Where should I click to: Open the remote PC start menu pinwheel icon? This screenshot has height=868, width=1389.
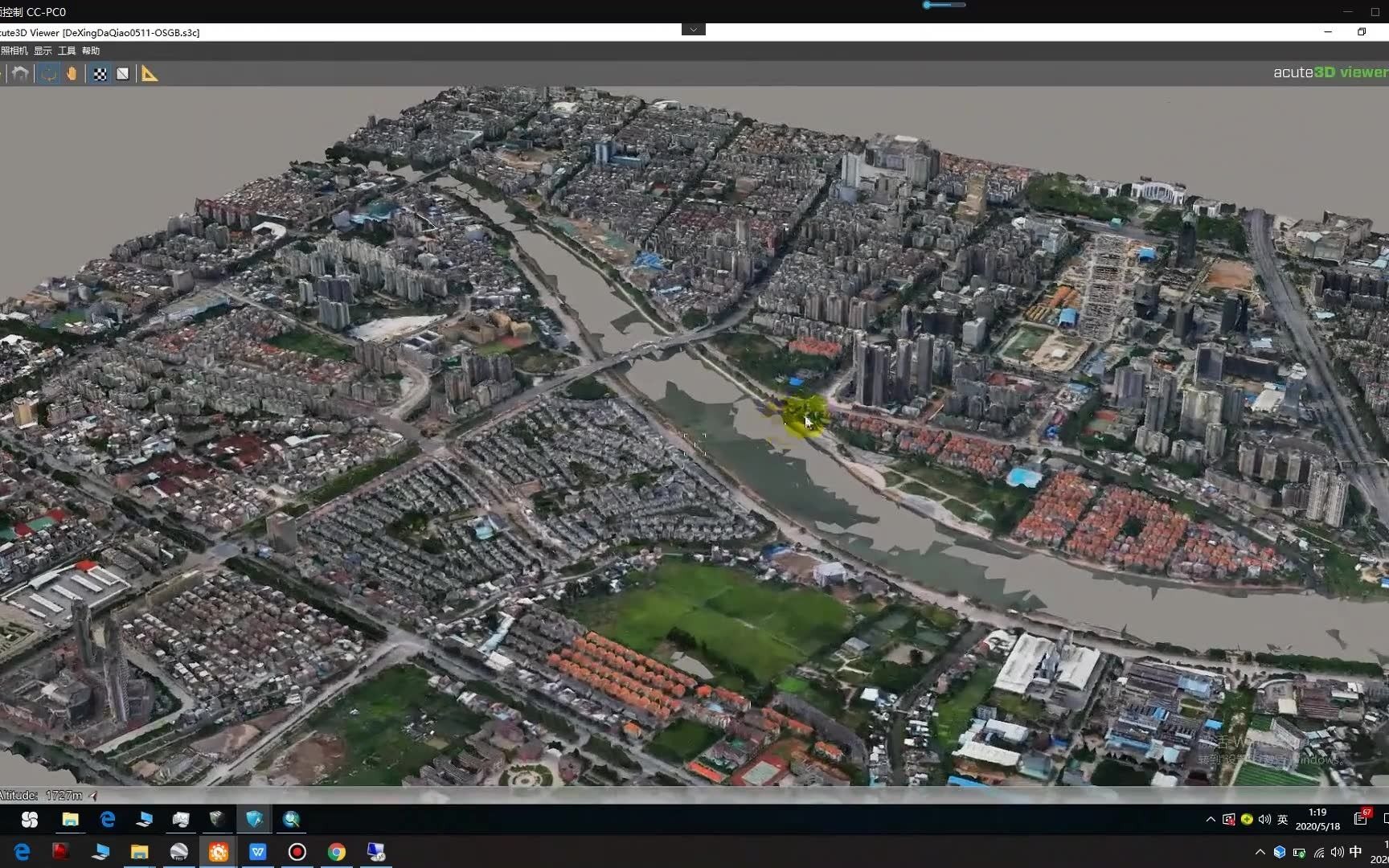(x=30, y=819)
